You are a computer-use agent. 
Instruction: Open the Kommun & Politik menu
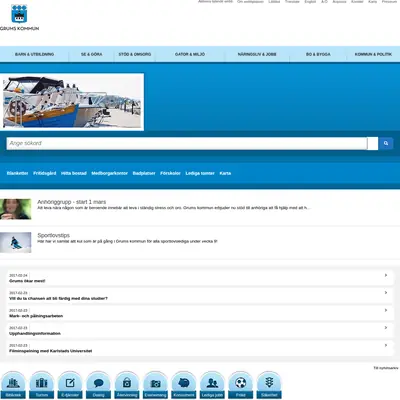[373, 54]
